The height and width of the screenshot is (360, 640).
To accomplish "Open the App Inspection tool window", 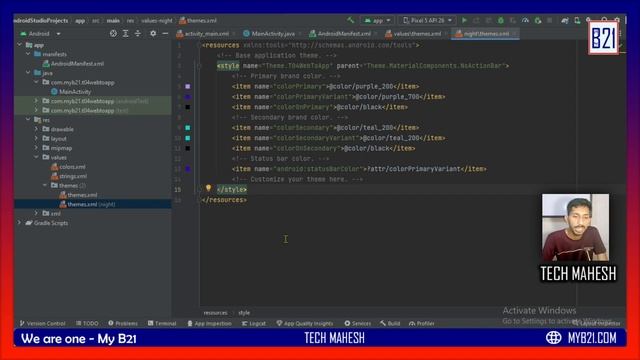I will [x=209, y=323].
